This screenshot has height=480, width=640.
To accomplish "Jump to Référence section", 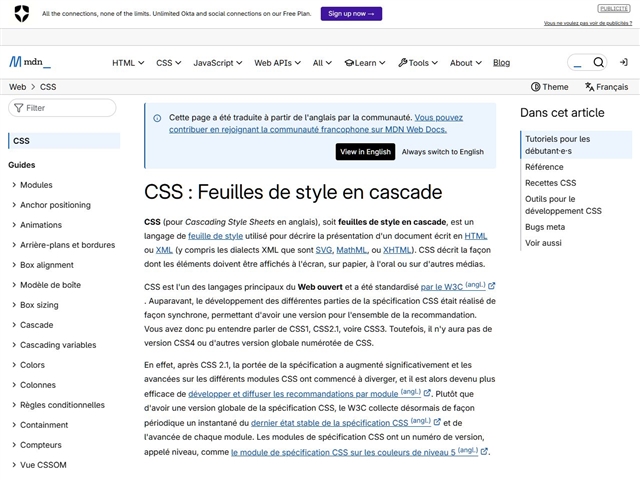I will (x=544, y=167).
